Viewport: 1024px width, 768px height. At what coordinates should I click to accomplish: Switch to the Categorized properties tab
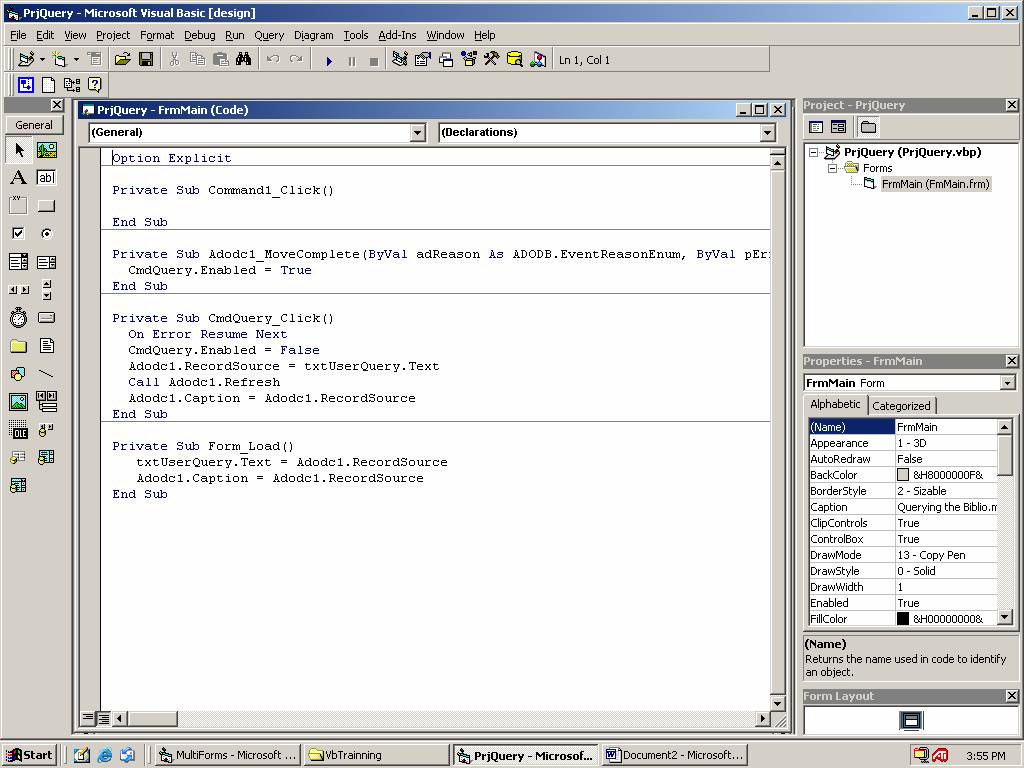901,406
